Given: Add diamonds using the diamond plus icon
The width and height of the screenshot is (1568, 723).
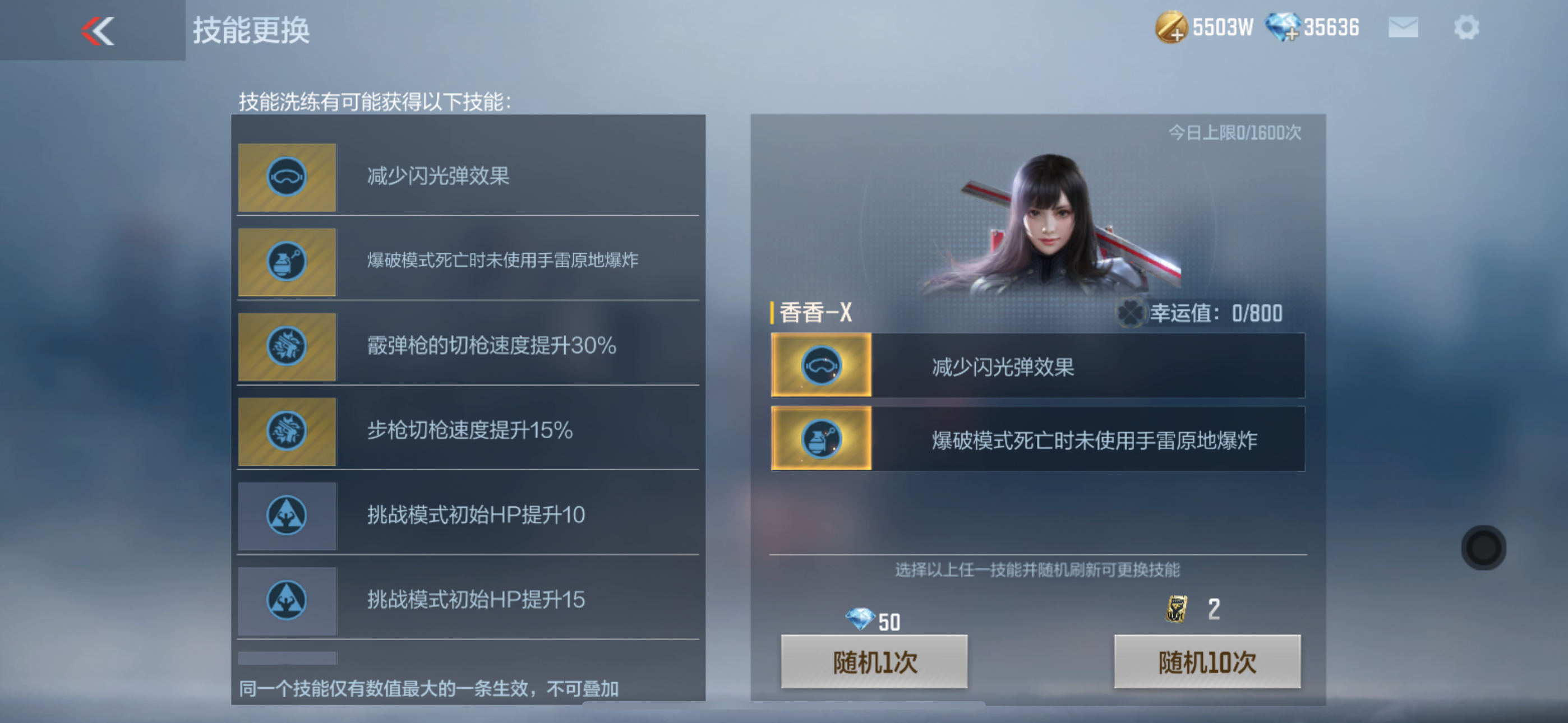Looking at the screenshot, I should [x=1282, y=27].
